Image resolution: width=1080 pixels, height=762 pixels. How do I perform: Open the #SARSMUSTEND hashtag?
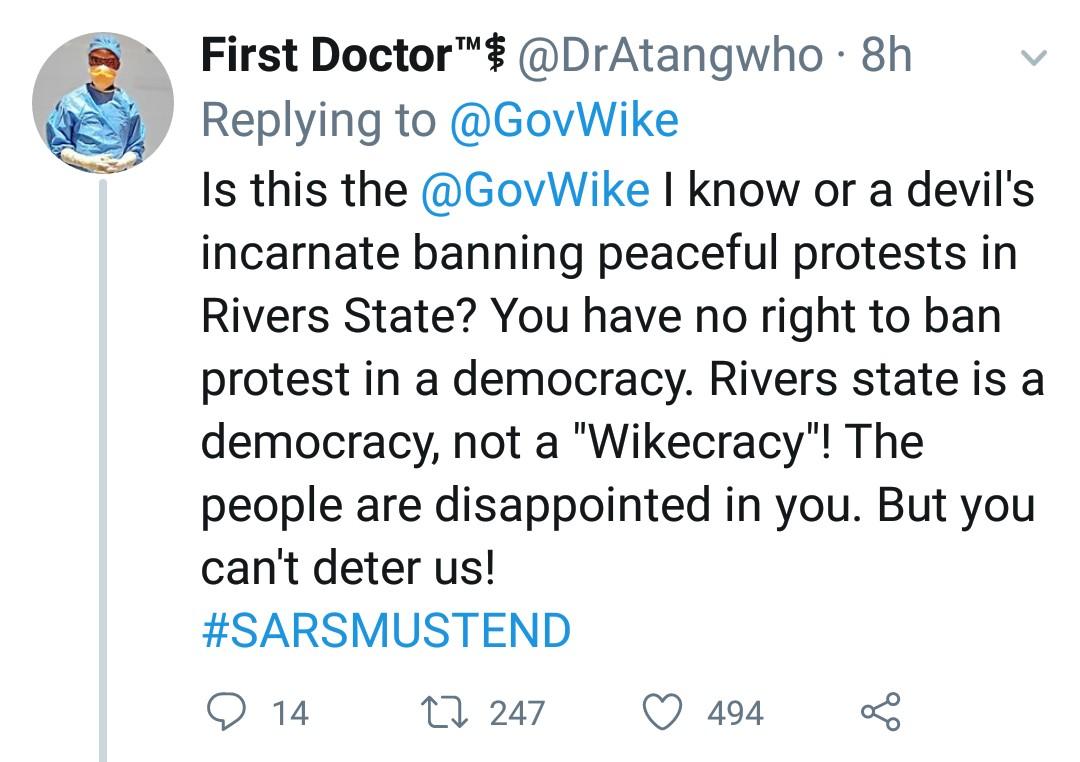coord(386,631)
